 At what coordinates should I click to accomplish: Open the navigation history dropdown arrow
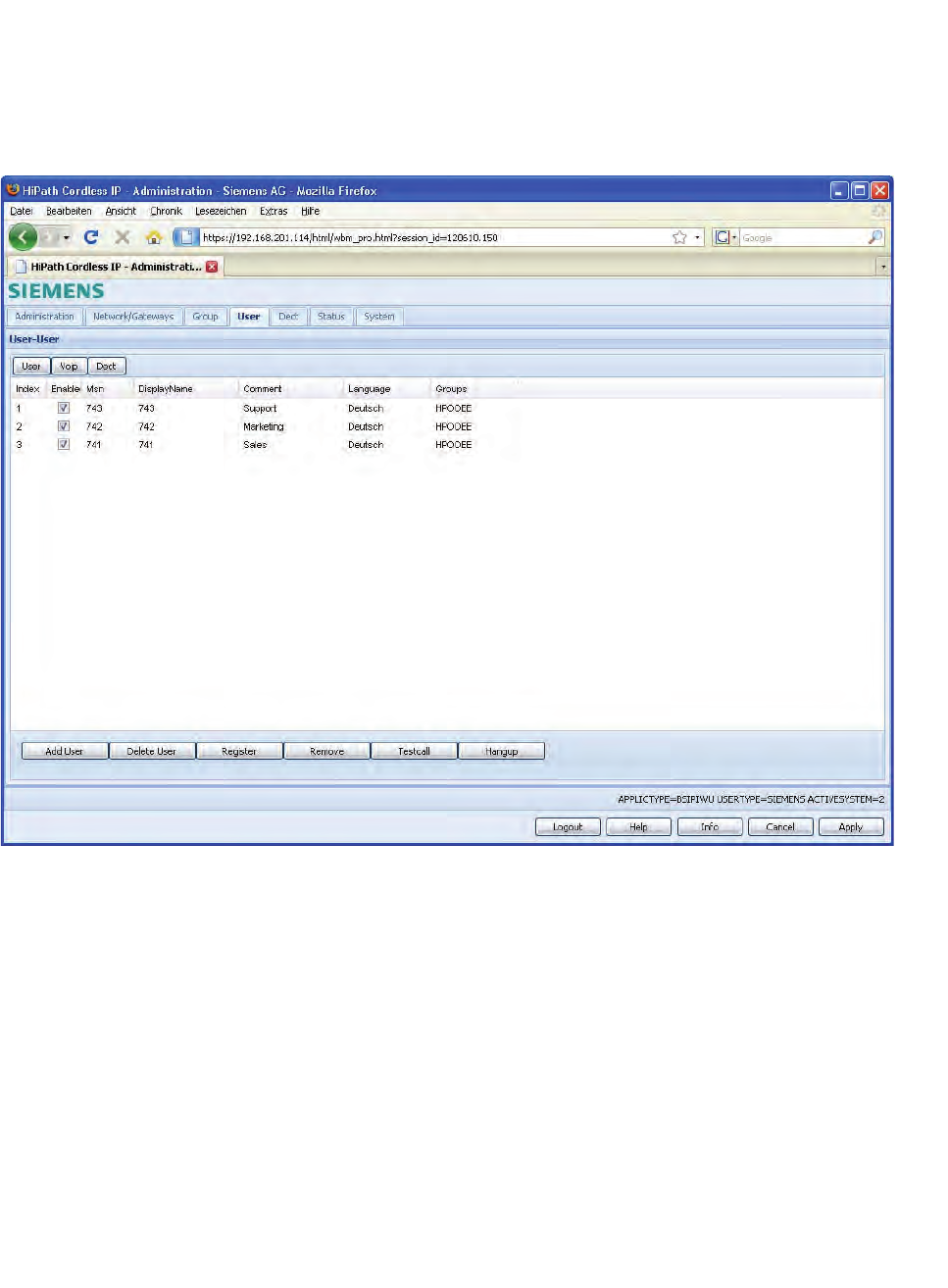pyautogui.click(x=67, y=238)
